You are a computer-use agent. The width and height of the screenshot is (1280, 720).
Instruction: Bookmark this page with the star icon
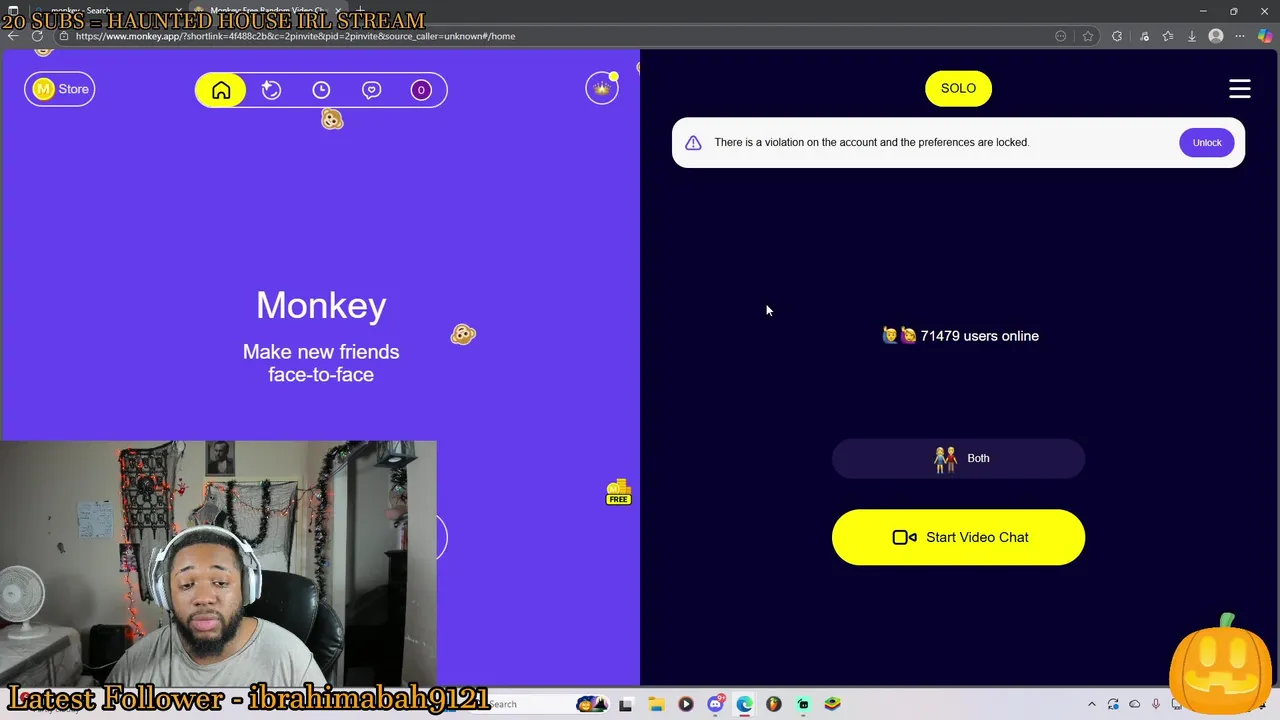click(1088, 36)
